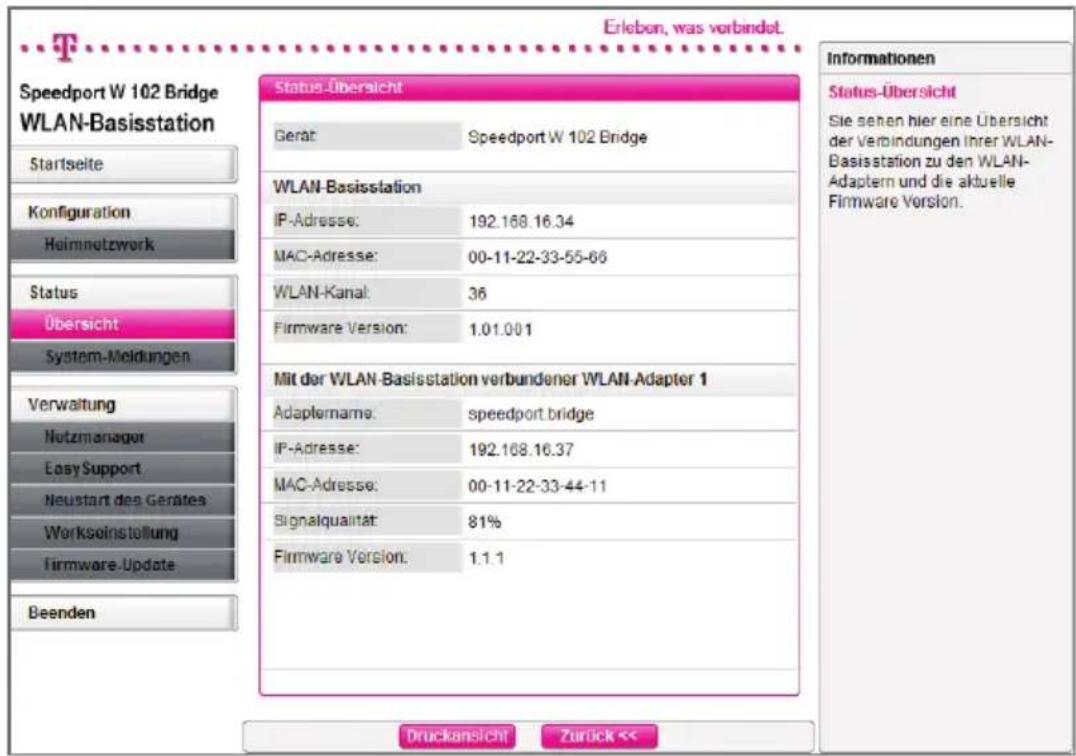This screenshot has height=756, width=1076.
Task: Click the Telekom T logo
Action: pos(65,48)
